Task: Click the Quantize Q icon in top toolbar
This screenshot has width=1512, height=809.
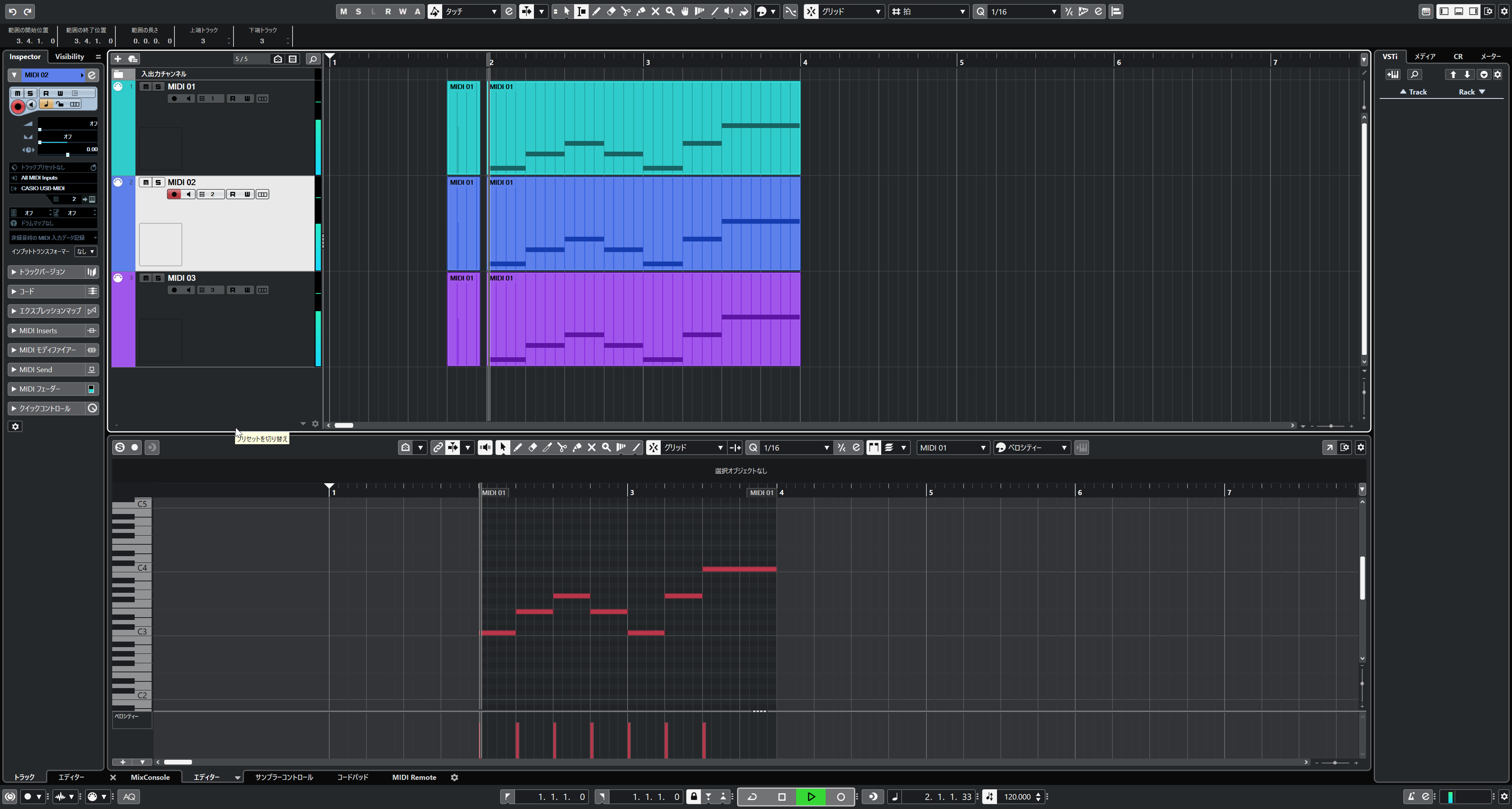Action: pos(980,11)
